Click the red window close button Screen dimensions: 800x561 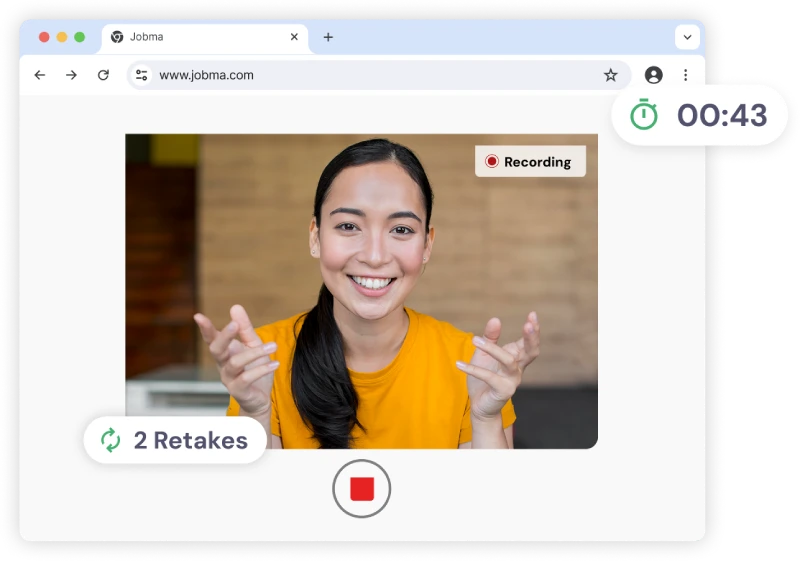pyautogui.click(x=44, y=37)
